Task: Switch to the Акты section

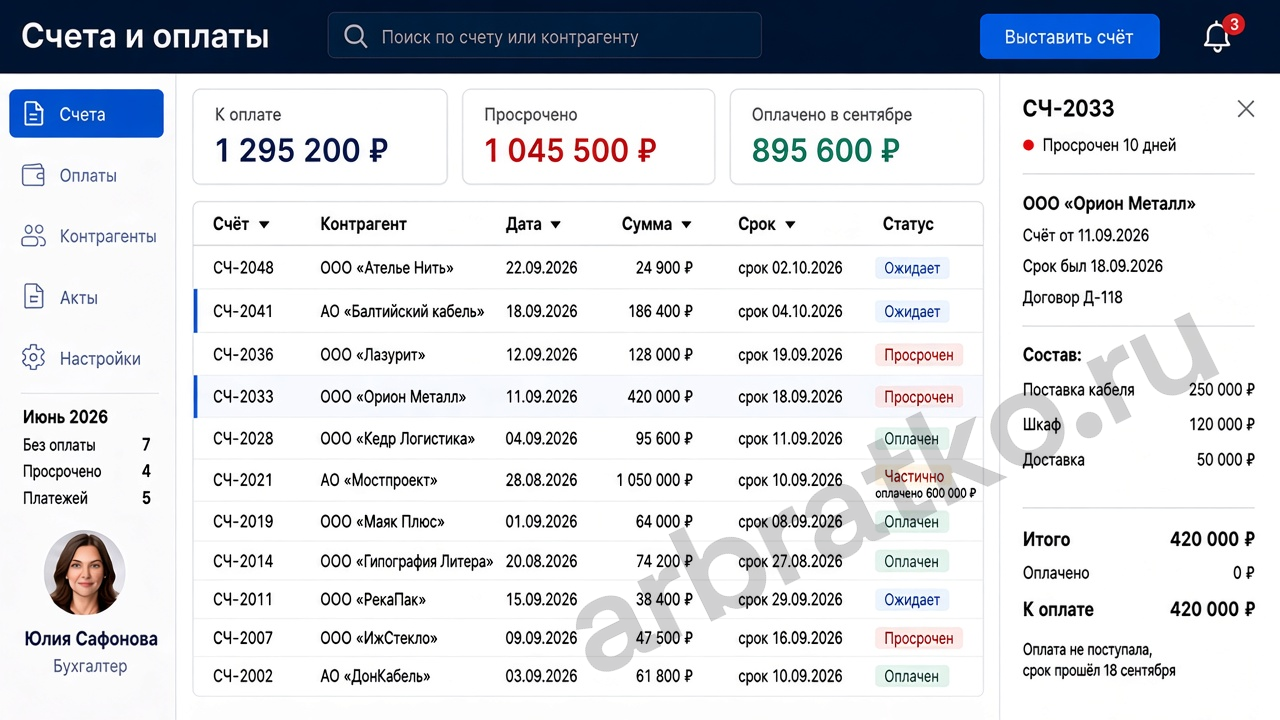Action: pyautogui.click(x=79, y=297)
